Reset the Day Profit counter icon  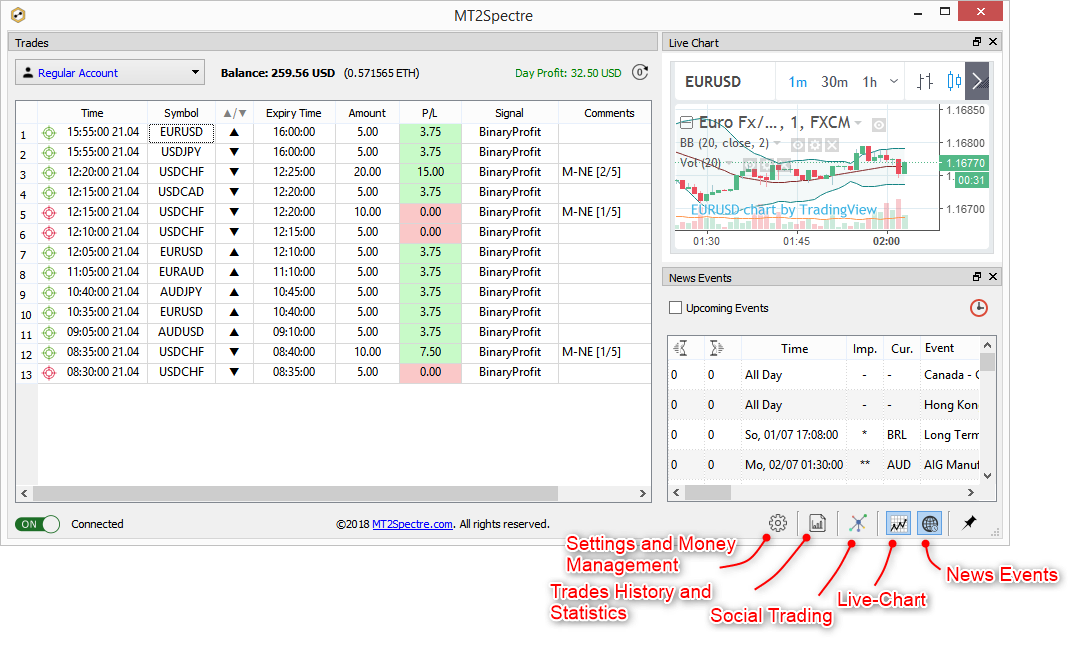(x=640, y=72)
